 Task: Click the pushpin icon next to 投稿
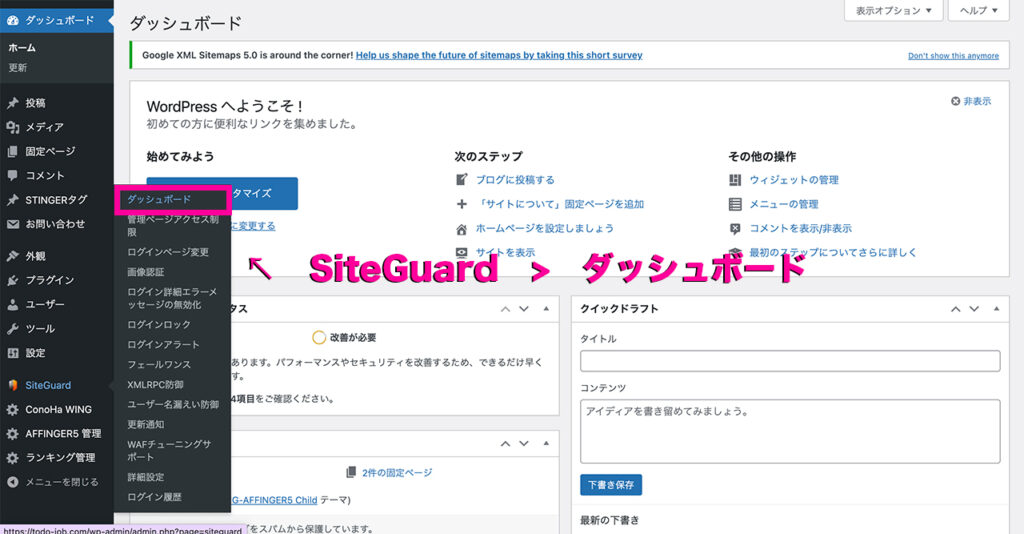click(x=12, y=102)
